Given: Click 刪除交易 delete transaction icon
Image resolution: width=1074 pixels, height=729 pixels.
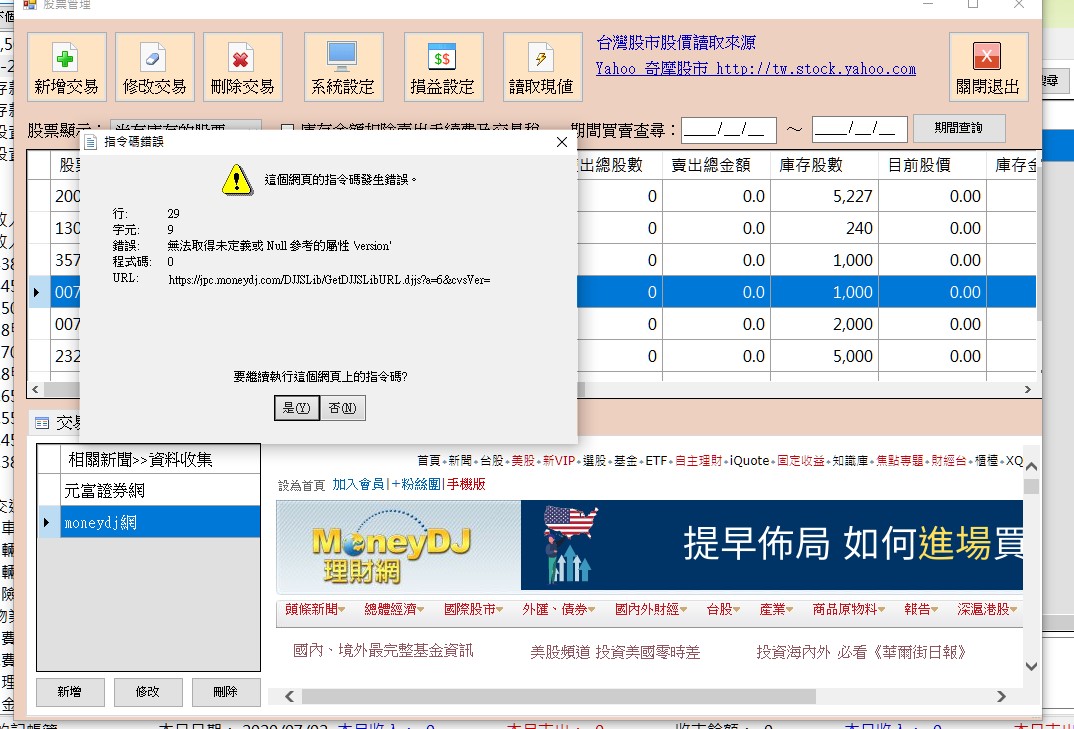Looking at the screenshot, I should 242,67.
